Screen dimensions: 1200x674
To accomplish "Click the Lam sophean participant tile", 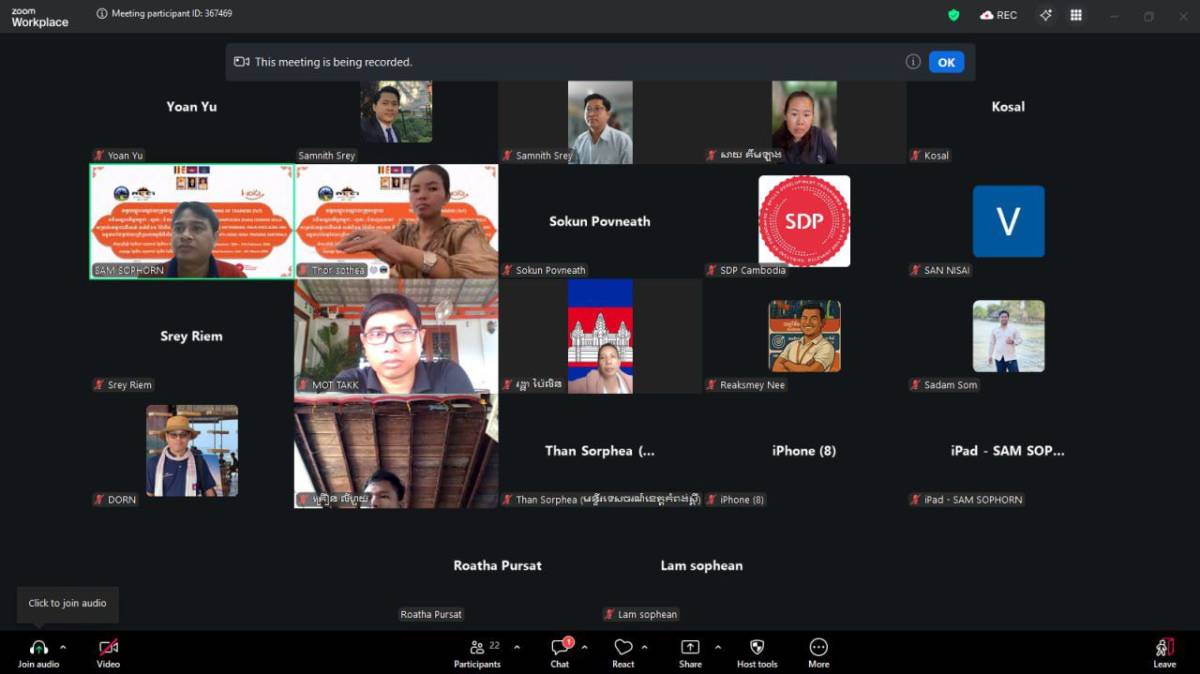I will (702, 565).
